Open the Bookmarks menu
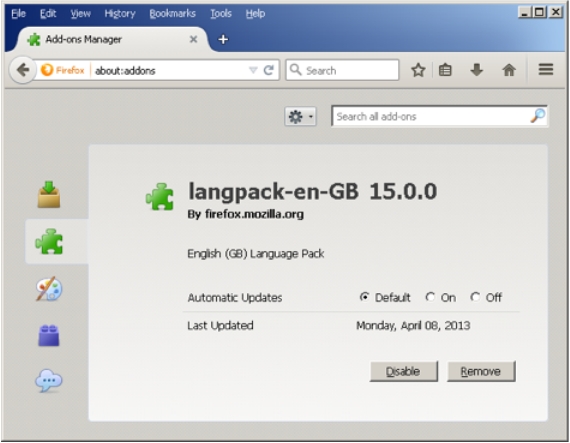Image resolution: width=570 pixels, height=443 pixels. pyautogui.click(x=172, y=14)
